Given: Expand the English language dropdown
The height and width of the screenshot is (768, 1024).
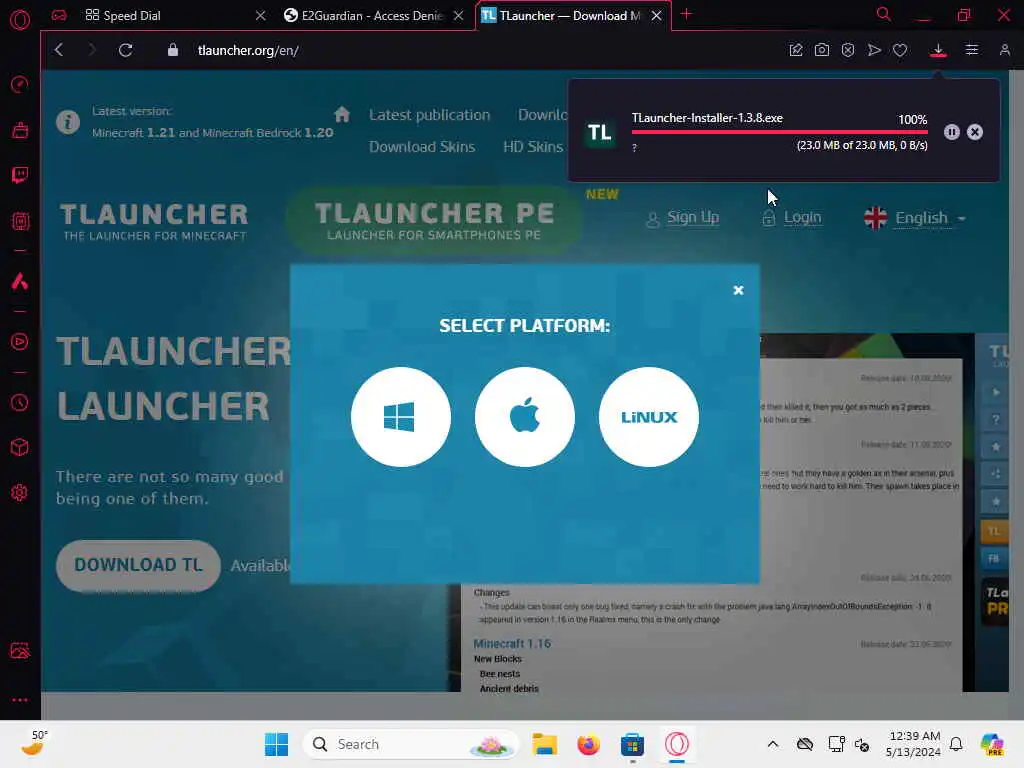Looking at the screenshot, I should [914, 217].
